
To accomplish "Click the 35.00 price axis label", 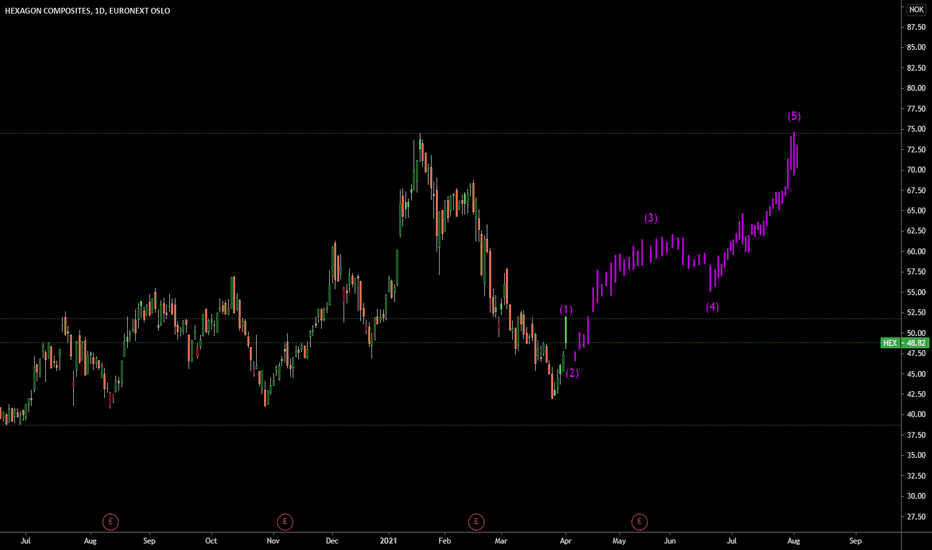I will [916, 455].
